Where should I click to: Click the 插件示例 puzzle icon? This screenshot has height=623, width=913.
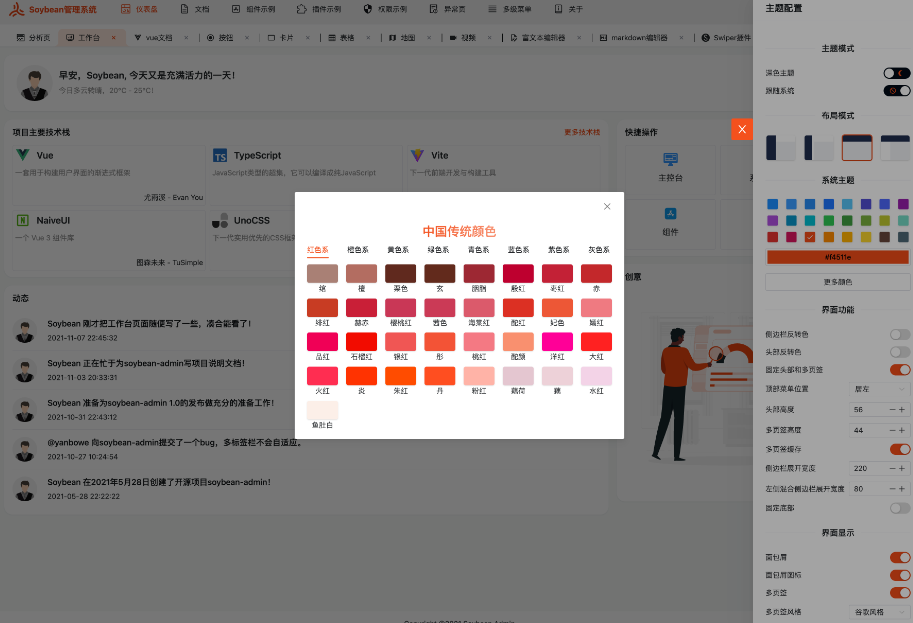(x=301, y=9)
